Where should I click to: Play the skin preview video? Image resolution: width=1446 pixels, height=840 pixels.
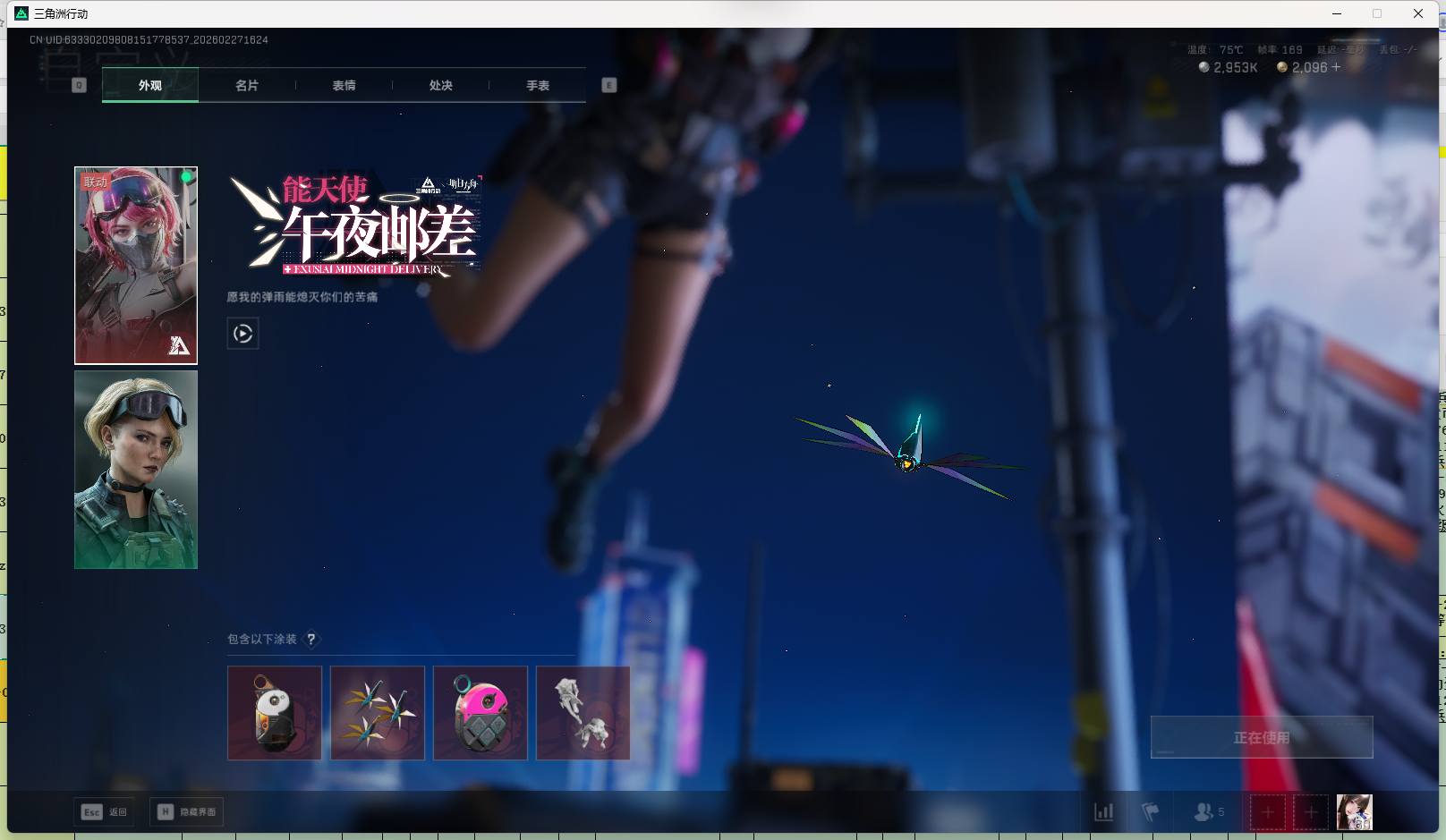pyautogui.click(x=242, y=334)
